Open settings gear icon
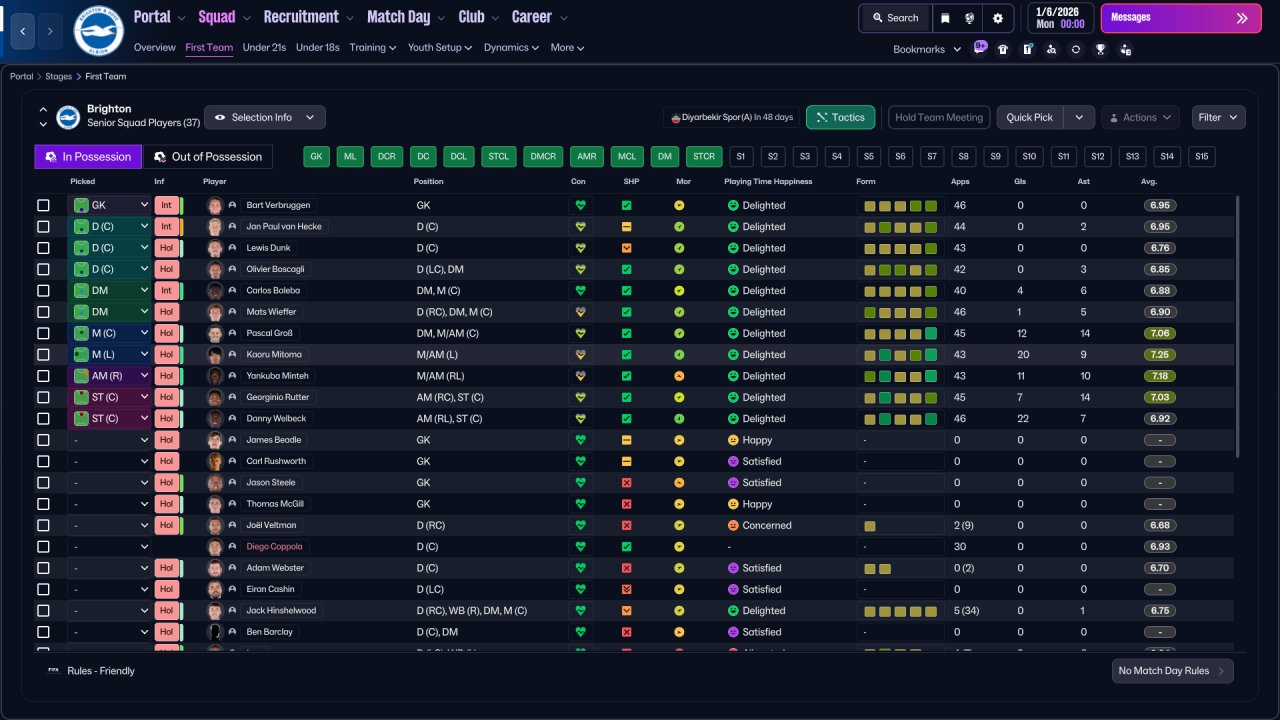Viewport: 1280px width, 720px height. (998, 18)
